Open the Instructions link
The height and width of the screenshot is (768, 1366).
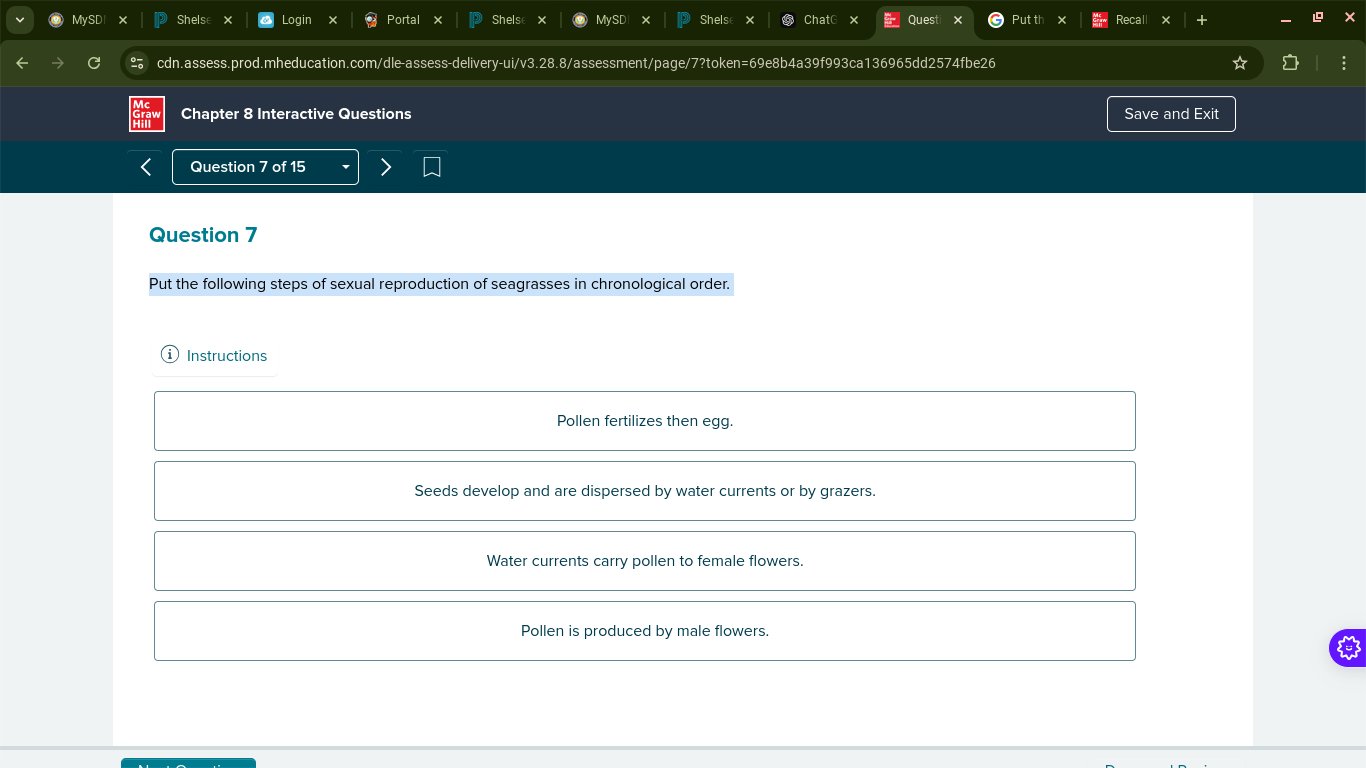(x=227, y=356)
